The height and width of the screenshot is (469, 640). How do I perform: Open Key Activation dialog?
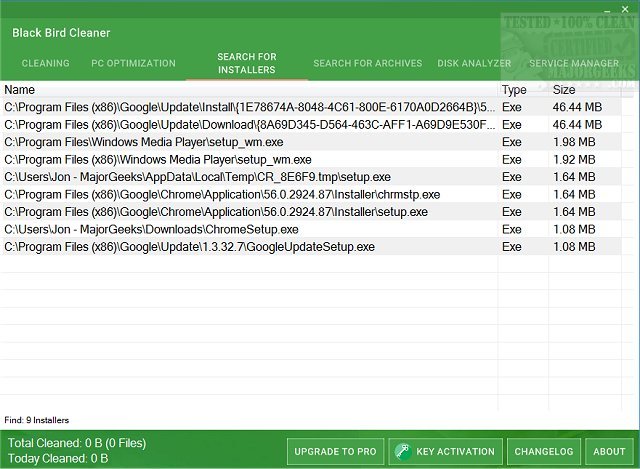pos(445,451)
